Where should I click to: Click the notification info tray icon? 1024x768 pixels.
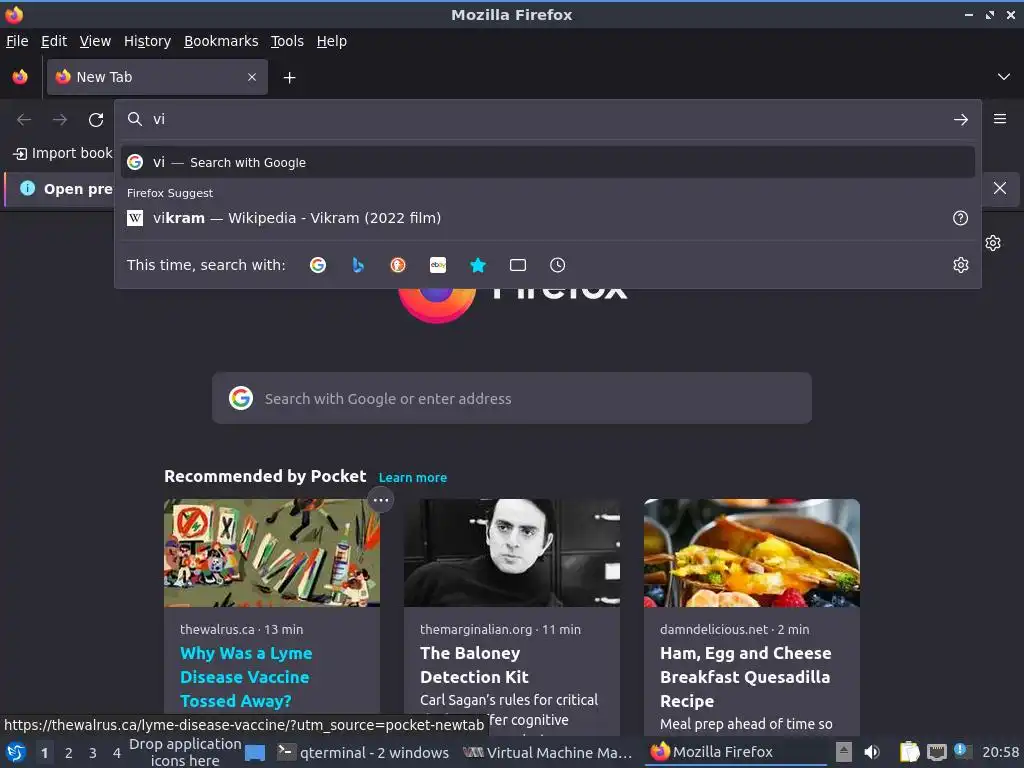[x=962, y=751]
